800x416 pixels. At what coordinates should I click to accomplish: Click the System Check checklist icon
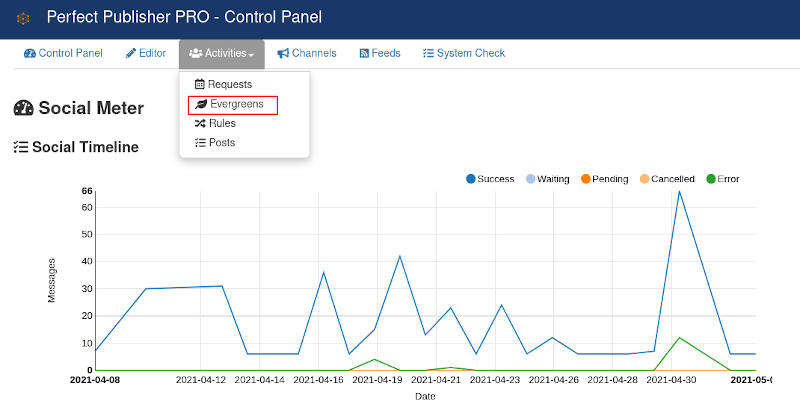point(428,54)
